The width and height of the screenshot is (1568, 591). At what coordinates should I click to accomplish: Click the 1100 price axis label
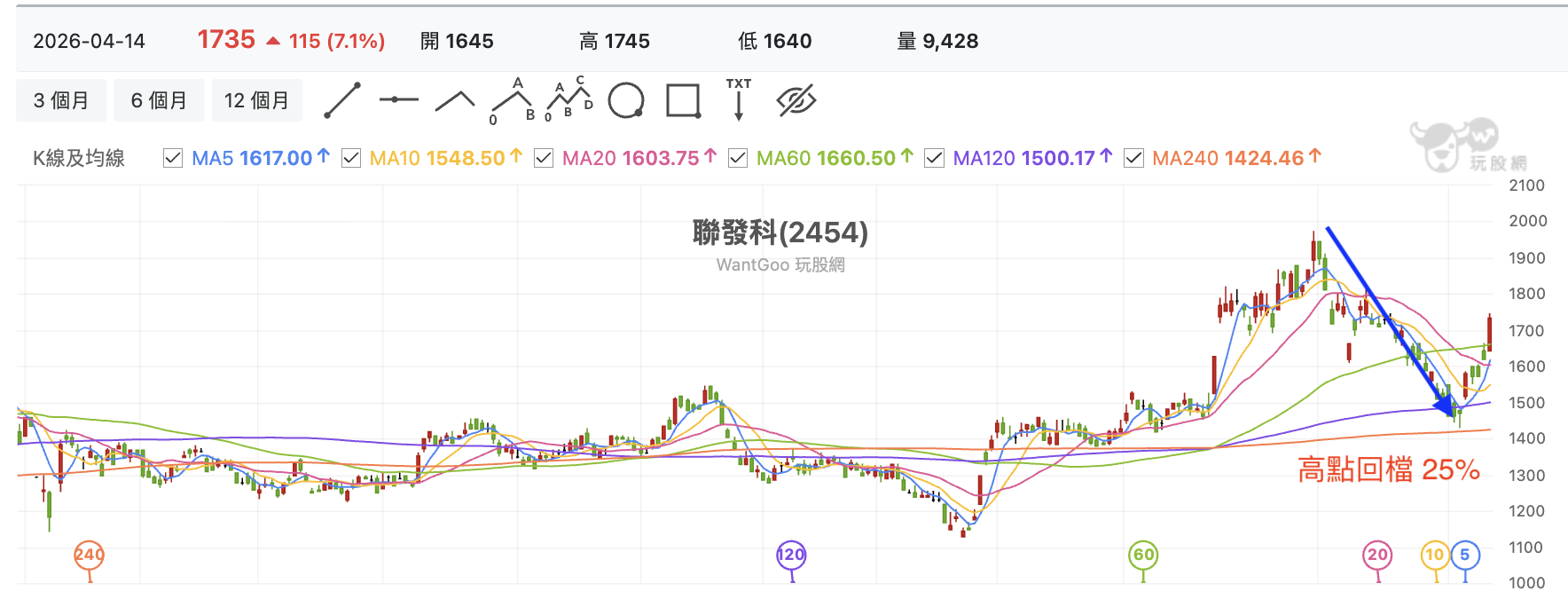pos(1527,548)
